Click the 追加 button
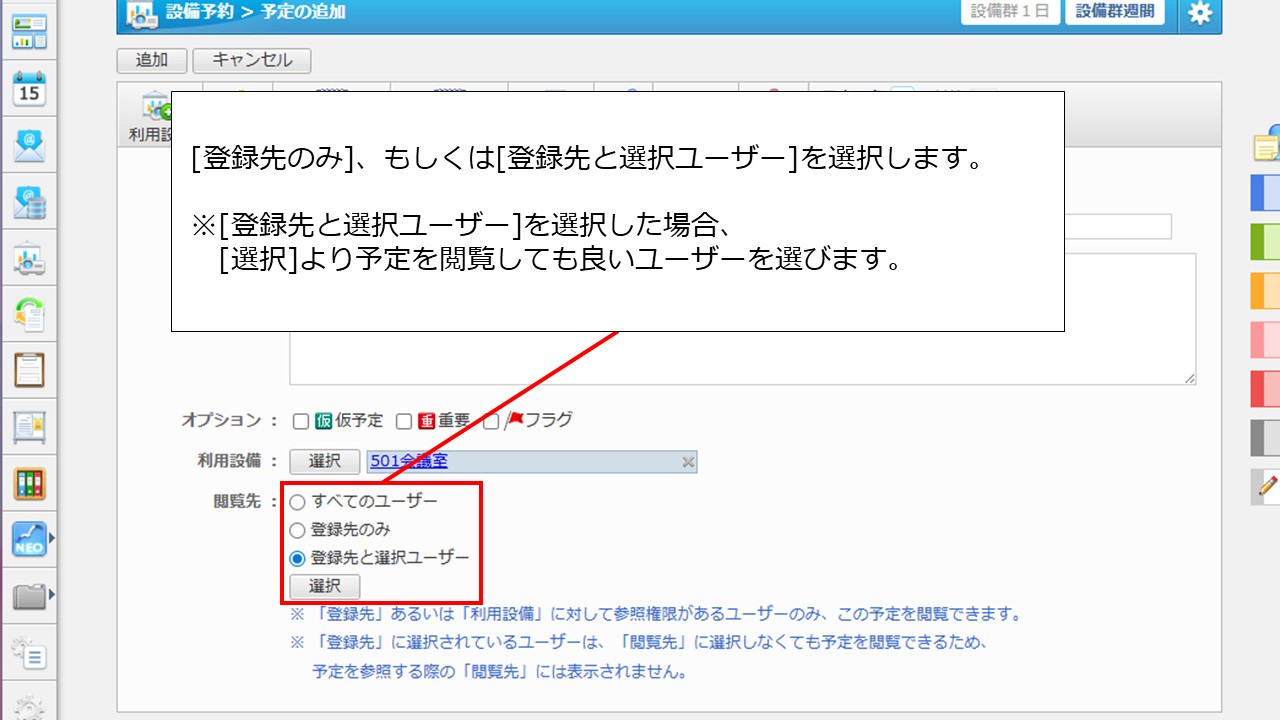The image size is (1280, 720). [x=152, y=60]
